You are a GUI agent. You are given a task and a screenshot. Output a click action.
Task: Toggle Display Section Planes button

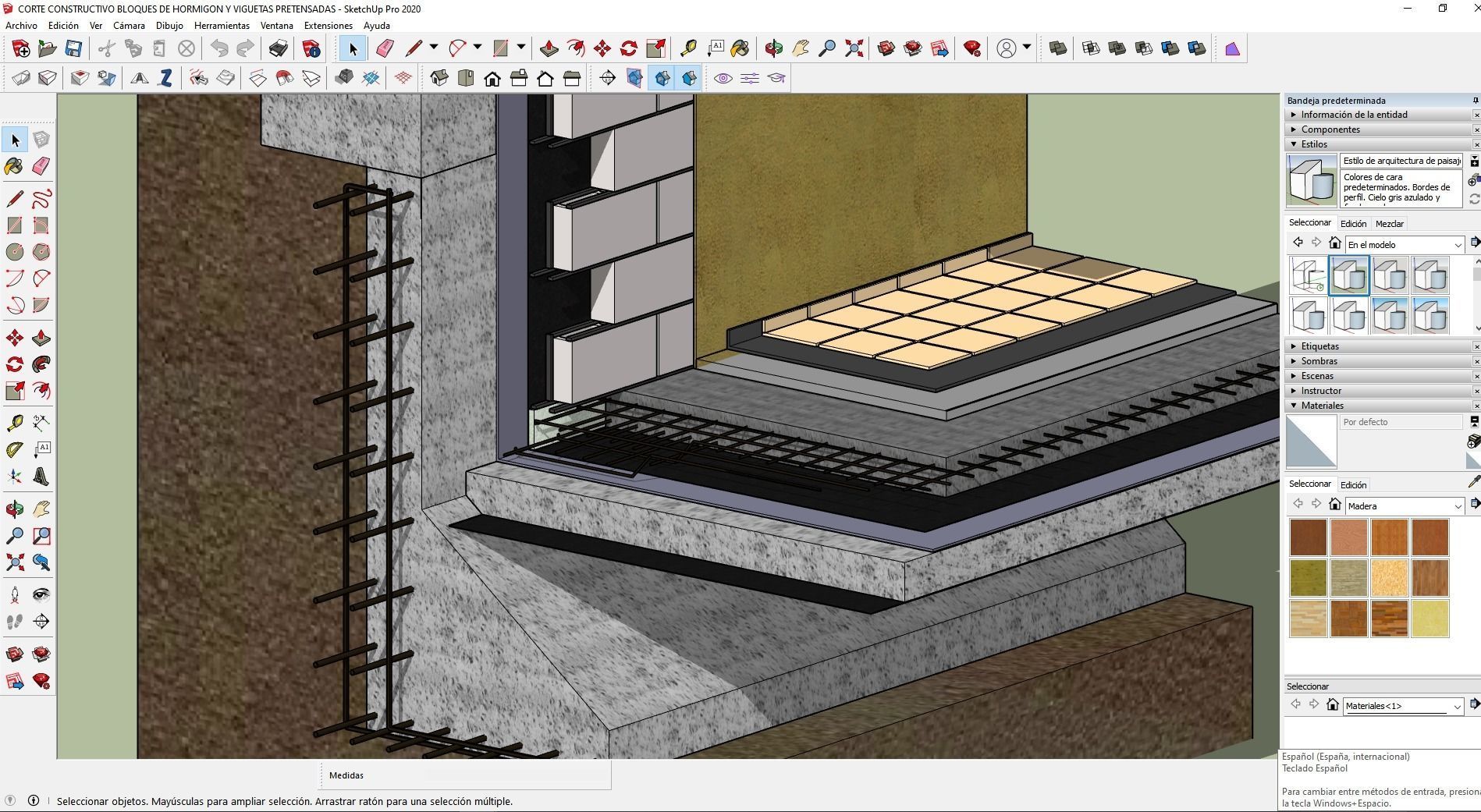pyautogui.click(x=634, y=78)
